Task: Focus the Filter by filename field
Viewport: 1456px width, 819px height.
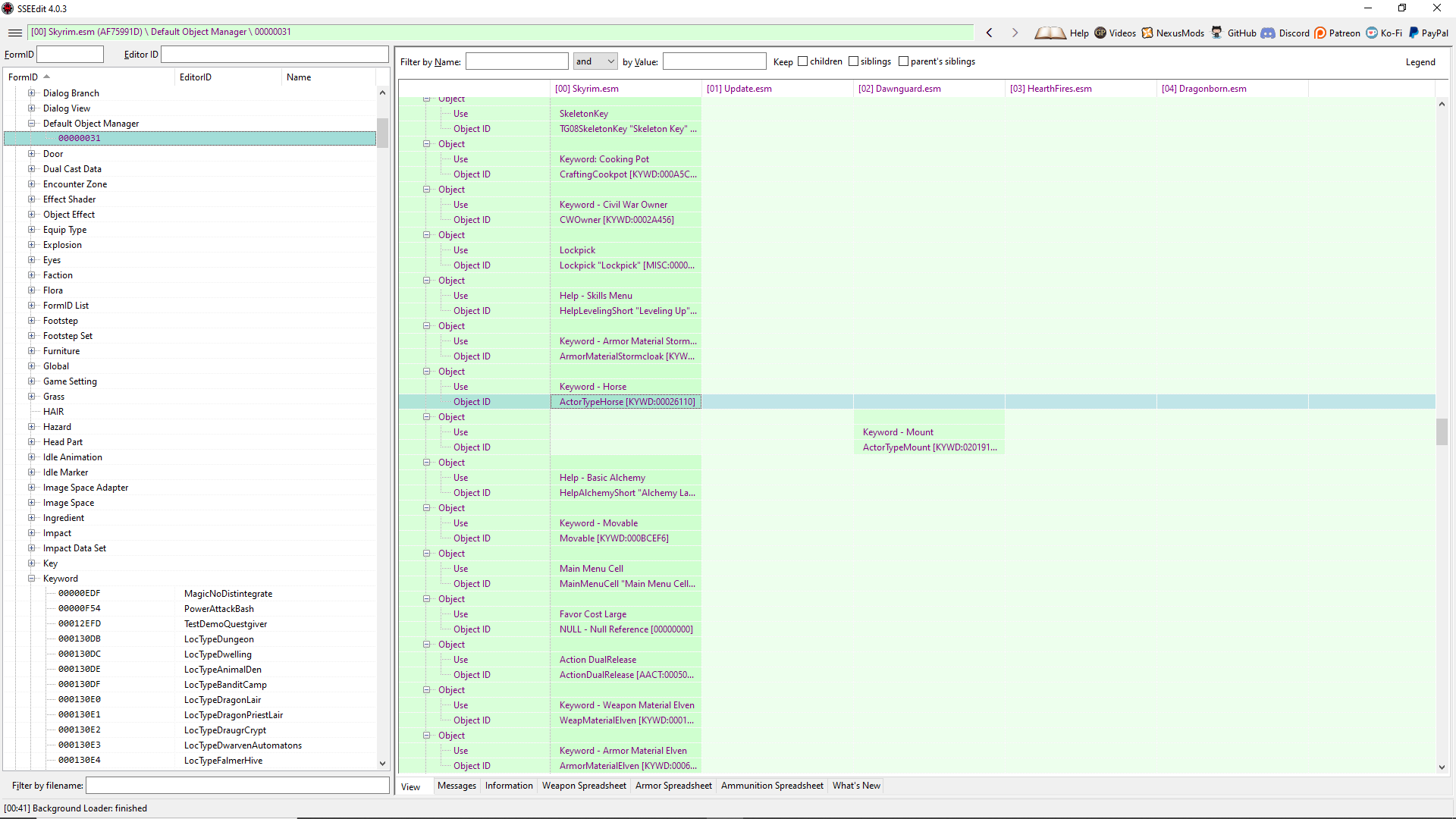Action: point(237,786)
